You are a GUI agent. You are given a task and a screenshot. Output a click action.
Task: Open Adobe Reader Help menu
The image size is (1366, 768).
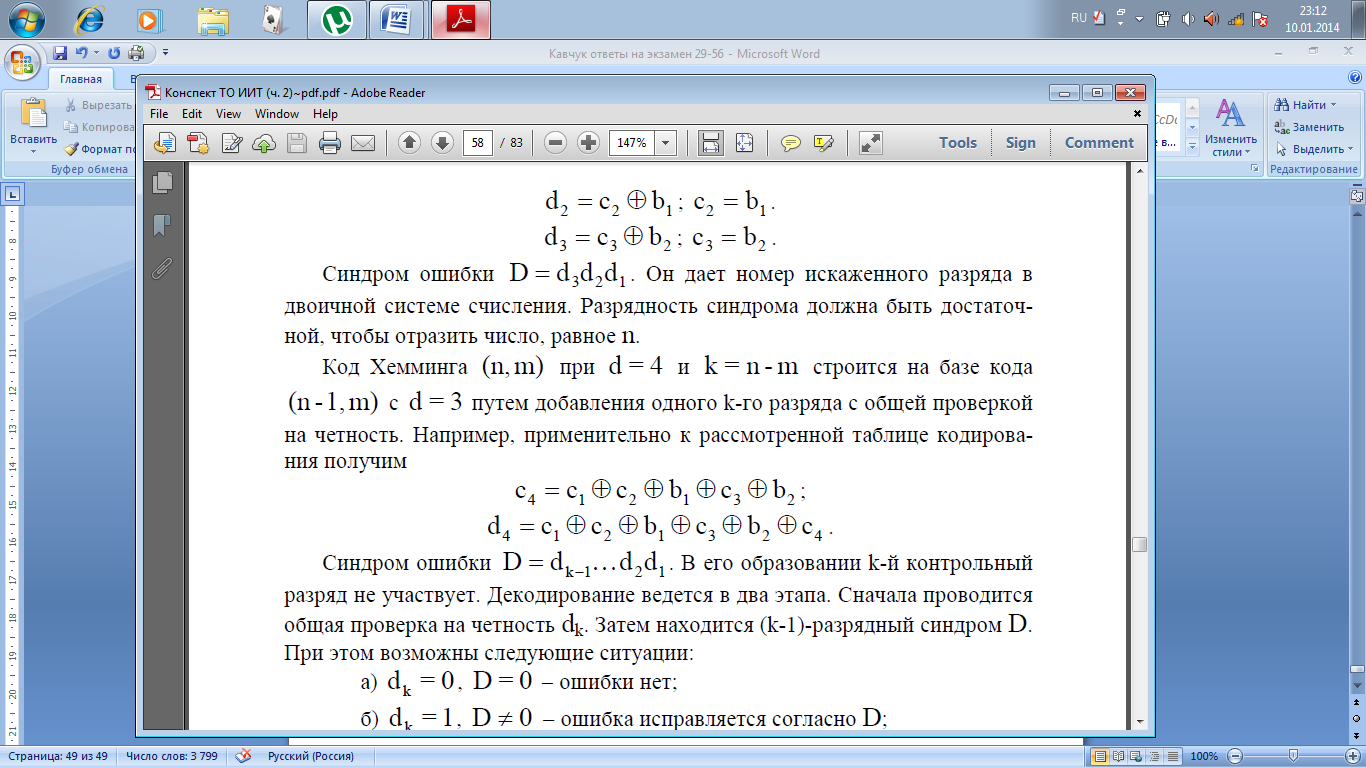coord(325,114)
